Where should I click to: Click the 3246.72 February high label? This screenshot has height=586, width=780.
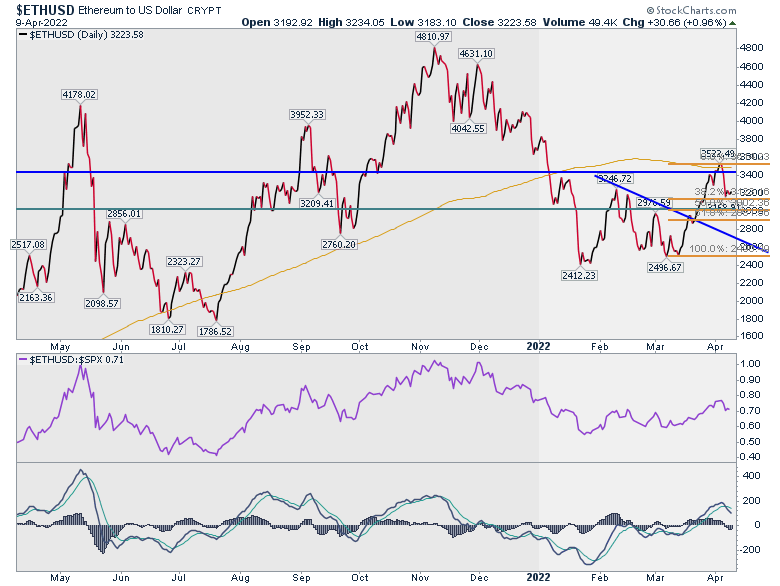click(615, 178)
